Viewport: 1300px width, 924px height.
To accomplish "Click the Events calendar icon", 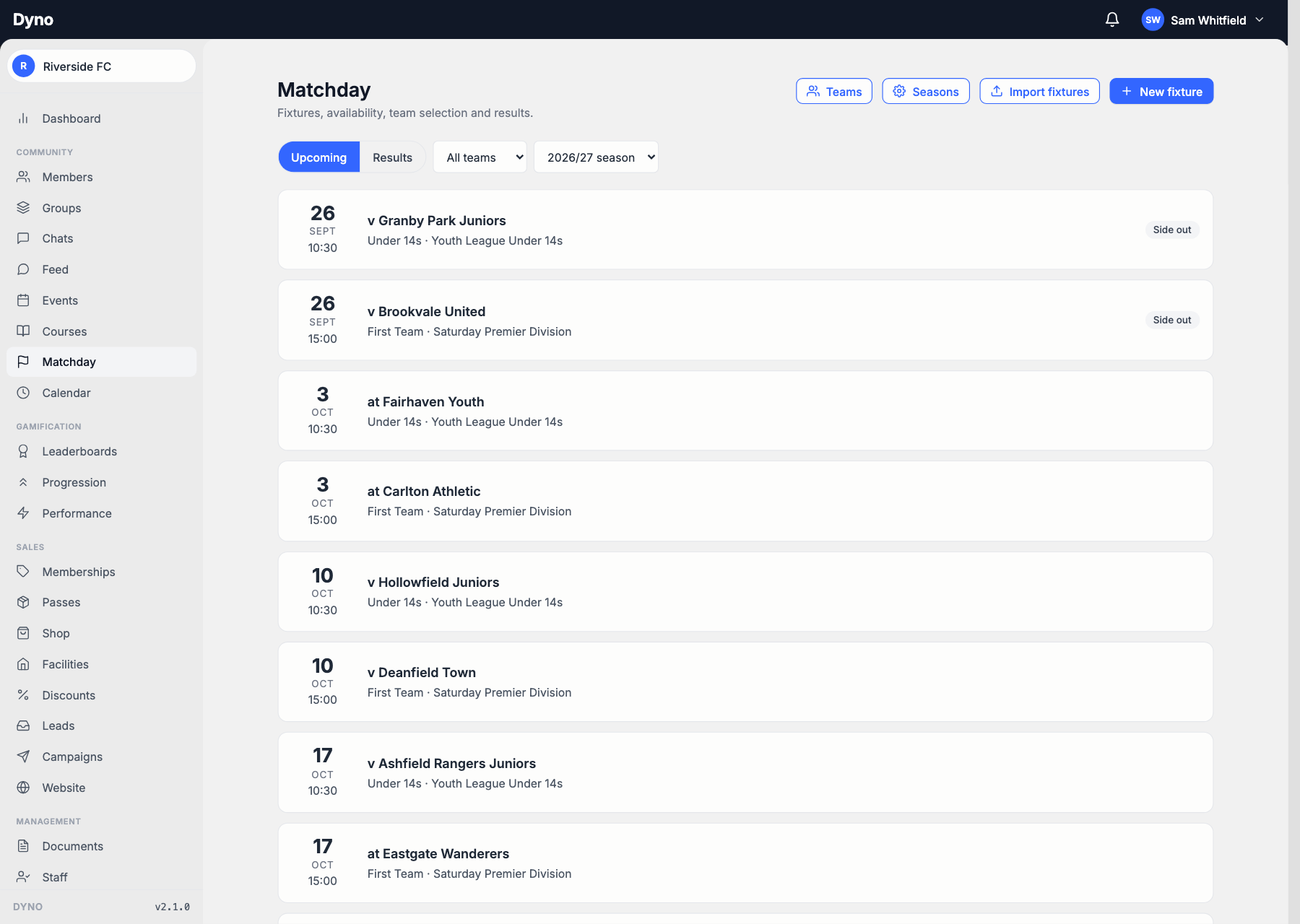I will [x=23, y=300].
